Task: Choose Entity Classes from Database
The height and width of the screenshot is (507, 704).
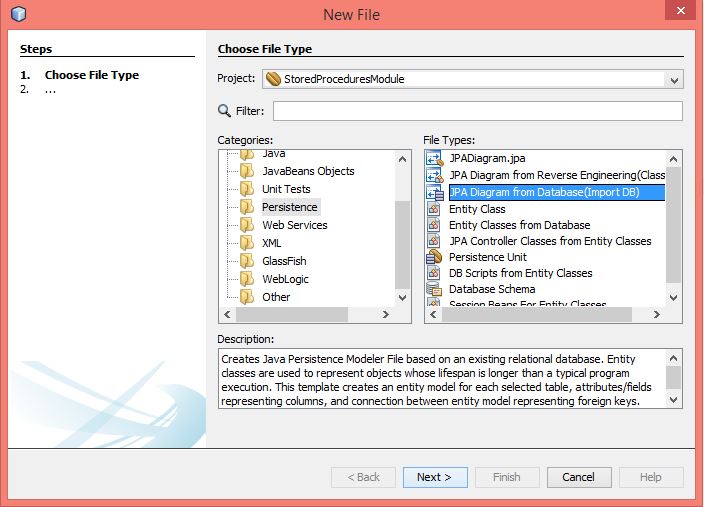Action: (519, 225)
